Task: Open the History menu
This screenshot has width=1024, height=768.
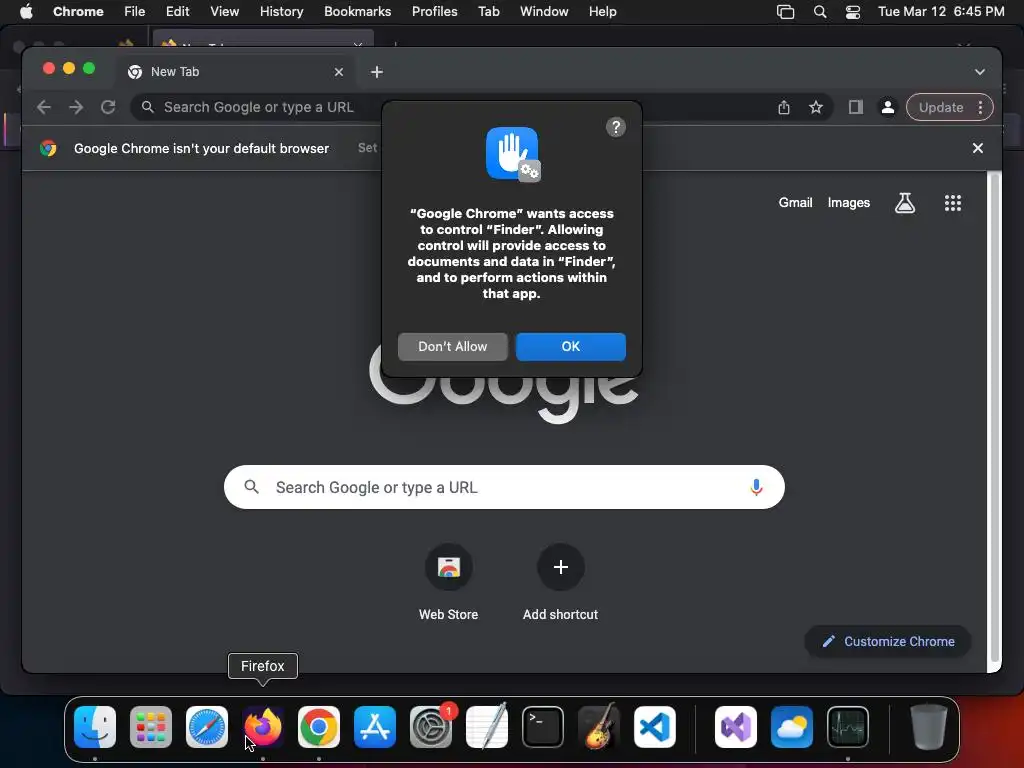Action: [x=281, y=12]
